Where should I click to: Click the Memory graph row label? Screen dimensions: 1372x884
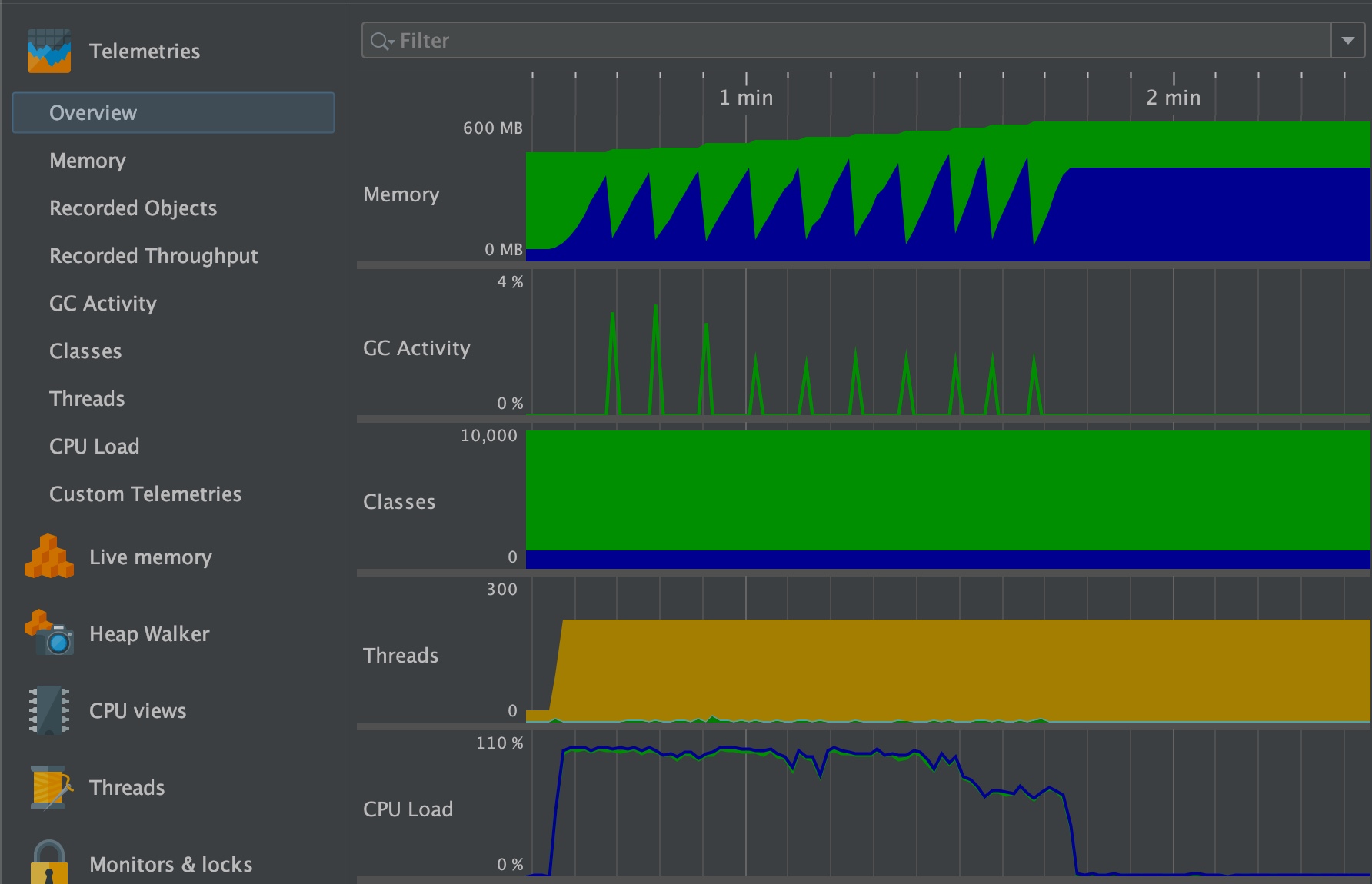(x=401, y=194)
